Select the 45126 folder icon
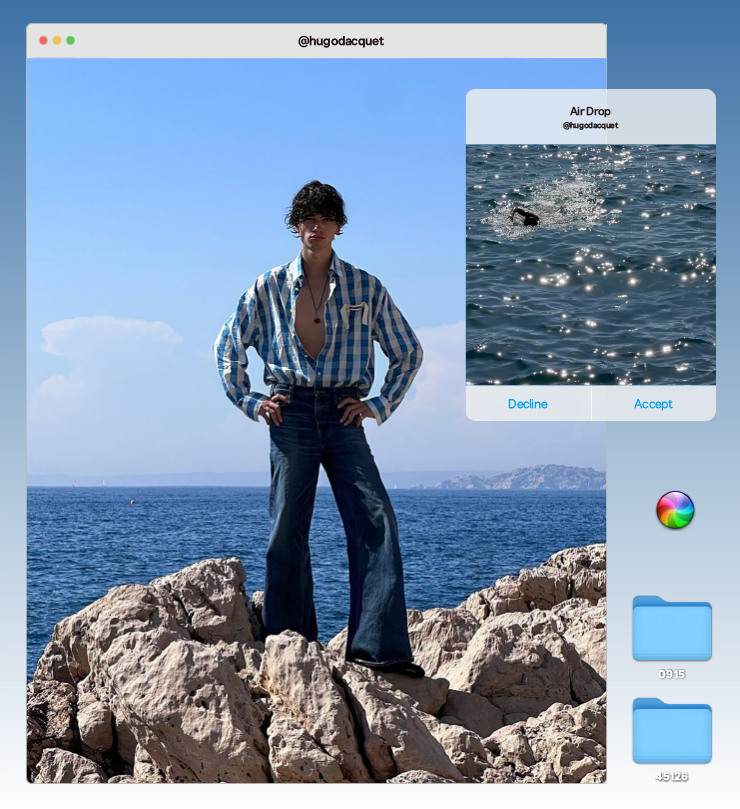Image resolution: width=740 pixels, height=809 pixels. pos(672,731)
